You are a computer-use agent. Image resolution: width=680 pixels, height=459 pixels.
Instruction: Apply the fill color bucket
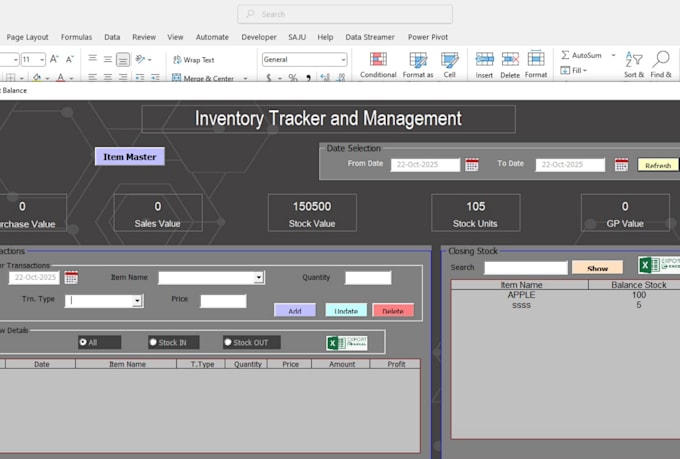click(x=37, y=78)
